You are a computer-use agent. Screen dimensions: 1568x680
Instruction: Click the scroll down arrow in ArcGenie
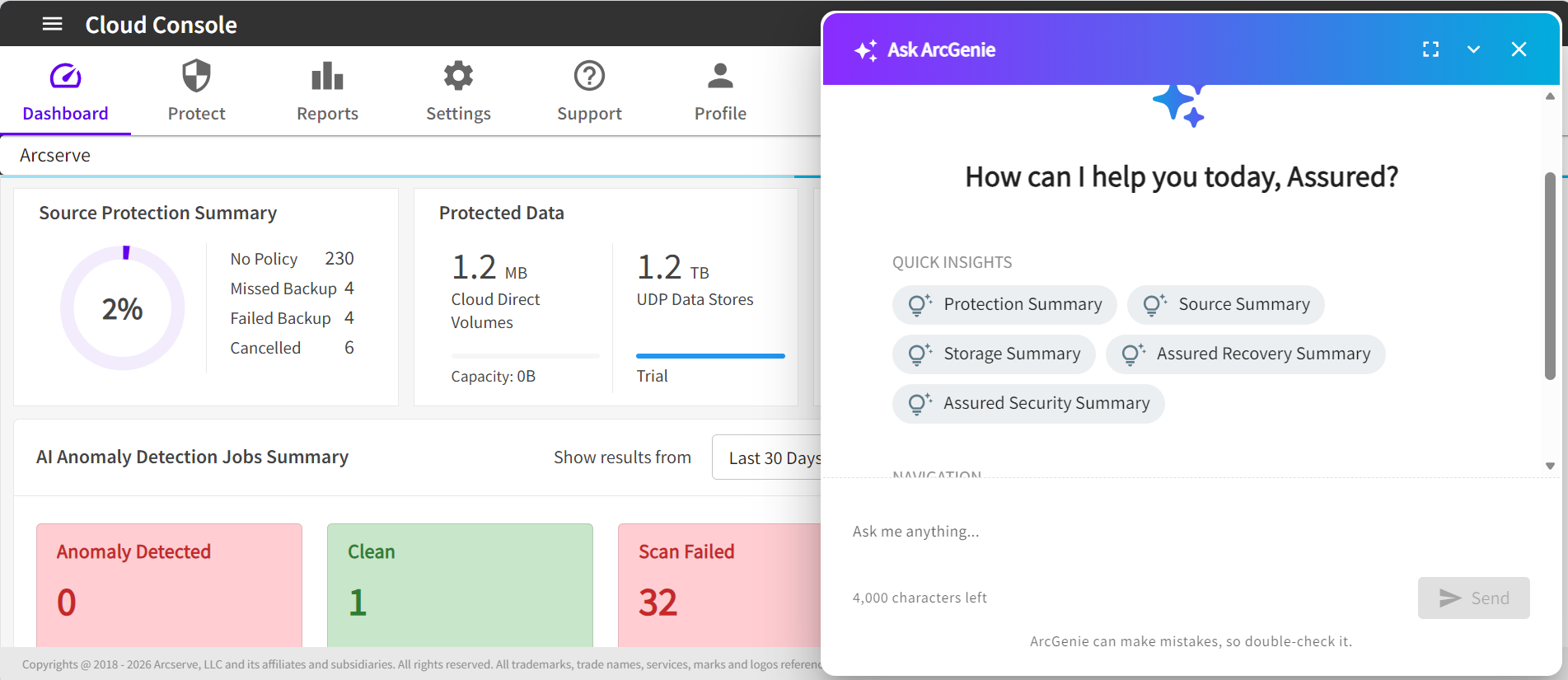pos(1550,466)
